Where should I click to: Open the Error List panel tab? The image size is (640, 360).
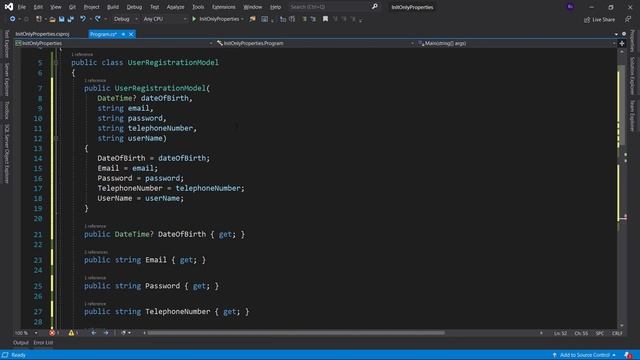(43, 343)
